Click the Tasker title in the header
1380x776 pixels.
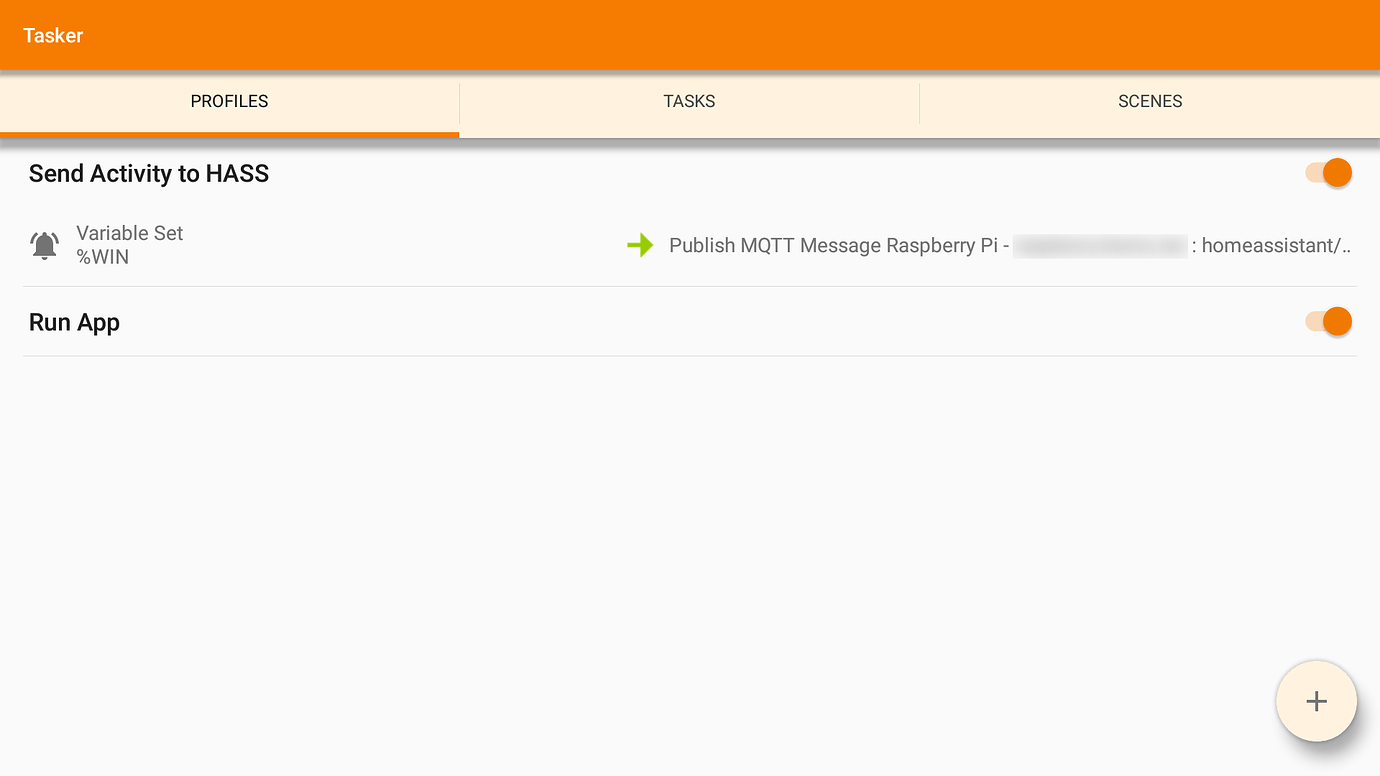pyautogui.click(x=53, y=35)
